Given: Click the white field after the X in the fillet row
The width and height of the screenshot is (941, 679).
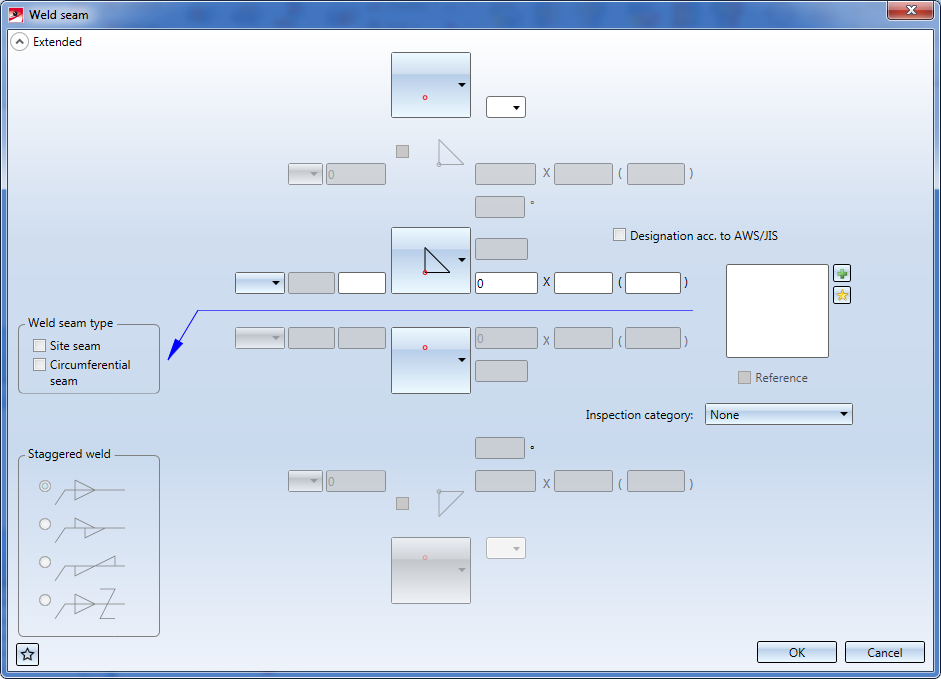Looking at the screenshot, I should click(x=583, y=283).
